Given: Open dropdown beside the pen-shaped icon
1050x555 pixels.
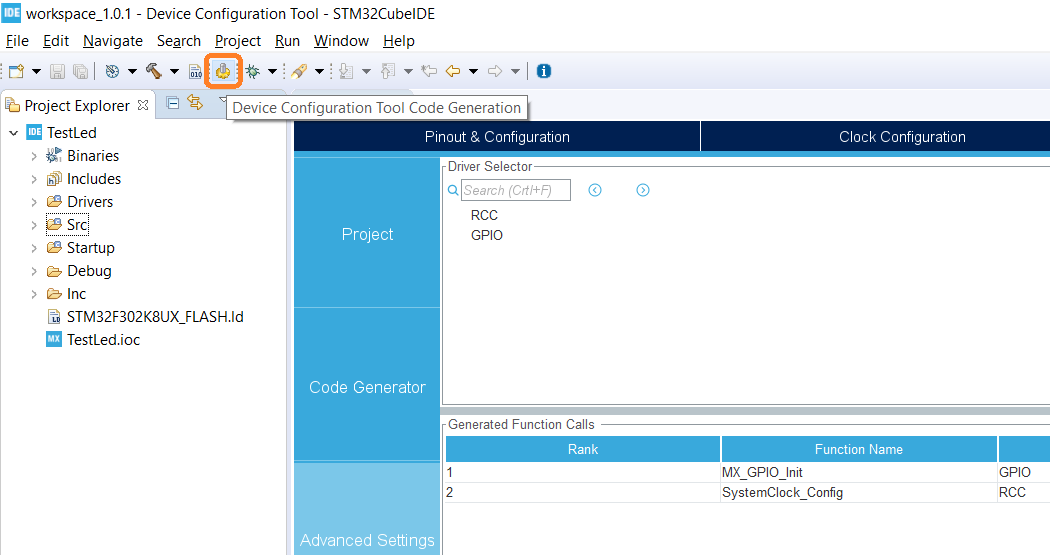Looking at the screenshot, I should (319, 71).
